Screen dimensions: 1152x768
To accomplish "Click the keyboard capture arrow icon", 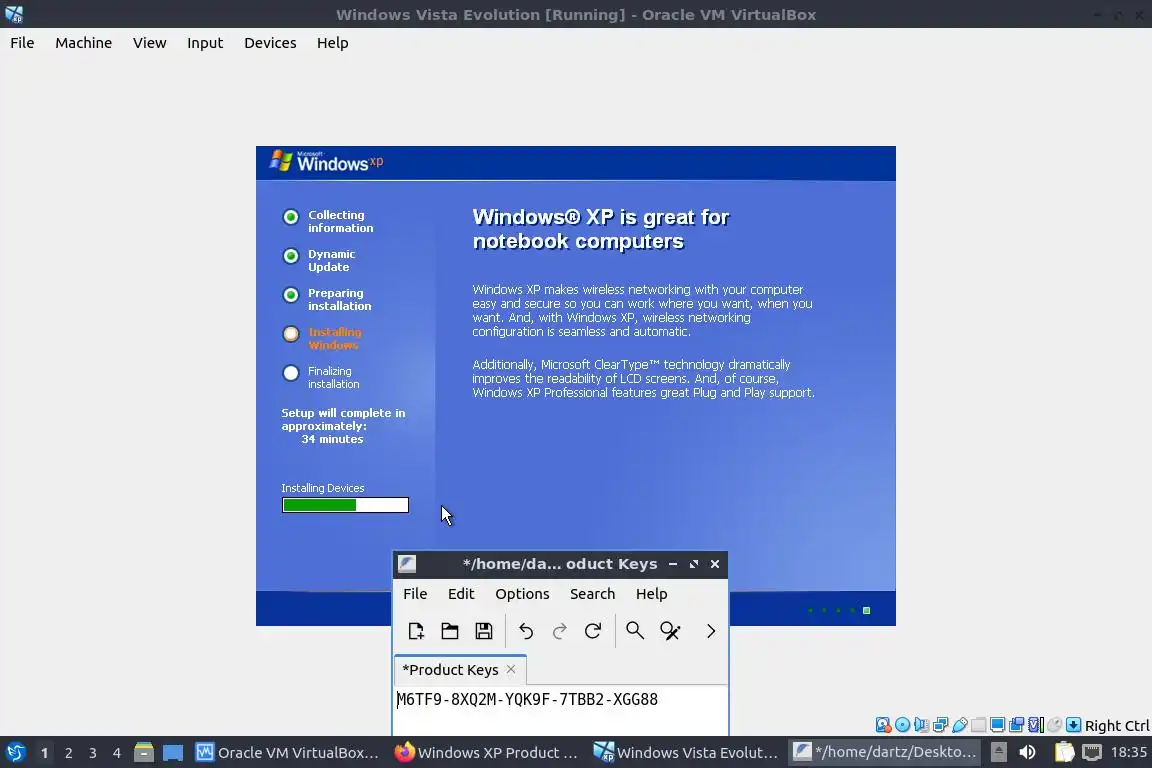I will click(1073, 725).
